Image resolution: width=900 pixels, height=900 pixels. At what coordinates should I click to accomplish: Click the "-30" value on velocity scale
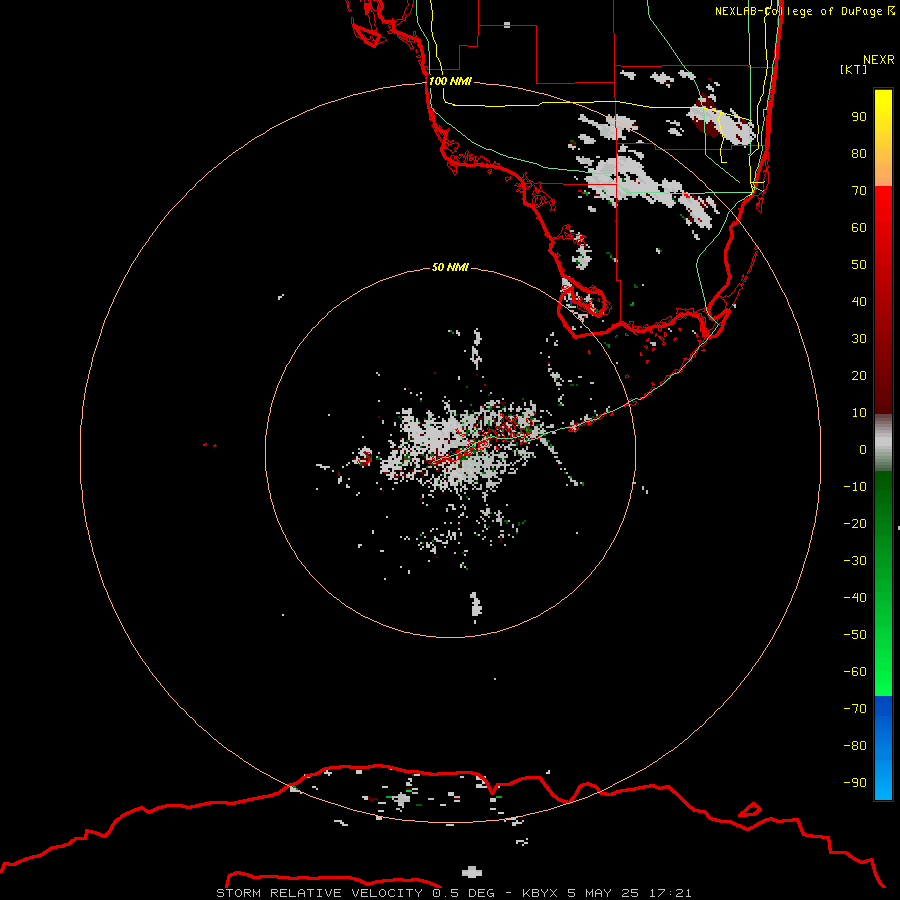pyautogui.click(x=855, y=561)
